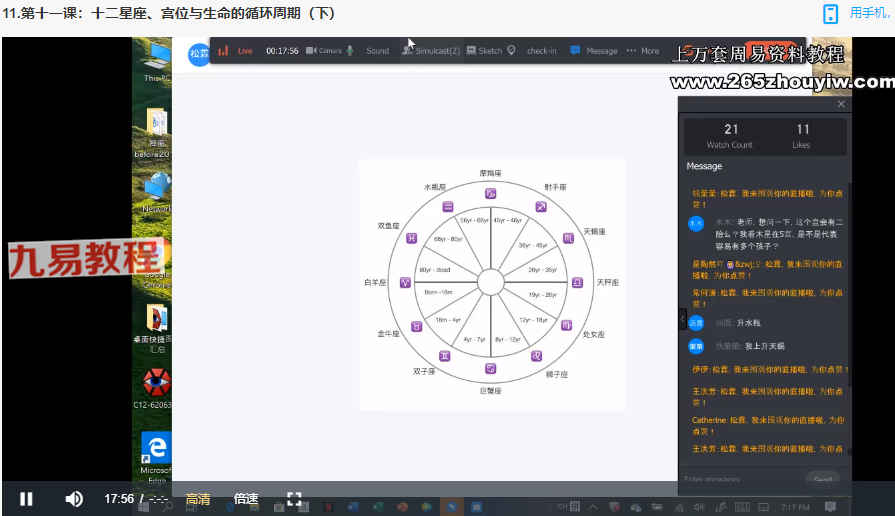Screen dimensions: 895x516
Task: Open Simulcast(2) in live toolbar
Action: (431, 51)
